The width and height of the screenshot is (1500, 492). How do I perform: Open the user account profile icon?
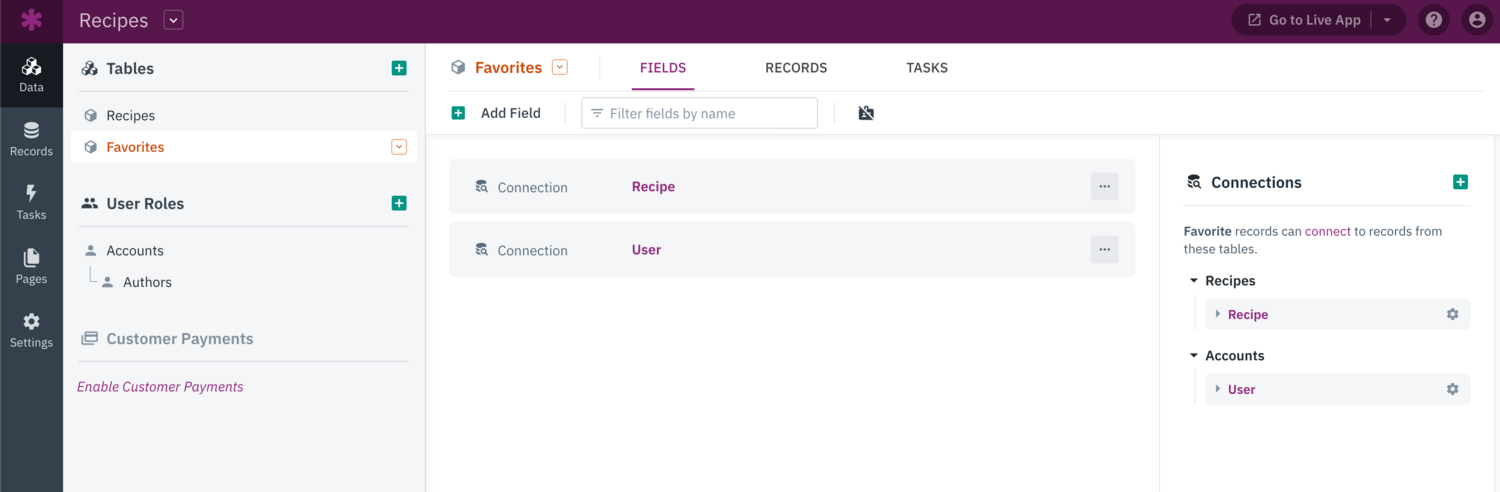1476,20
